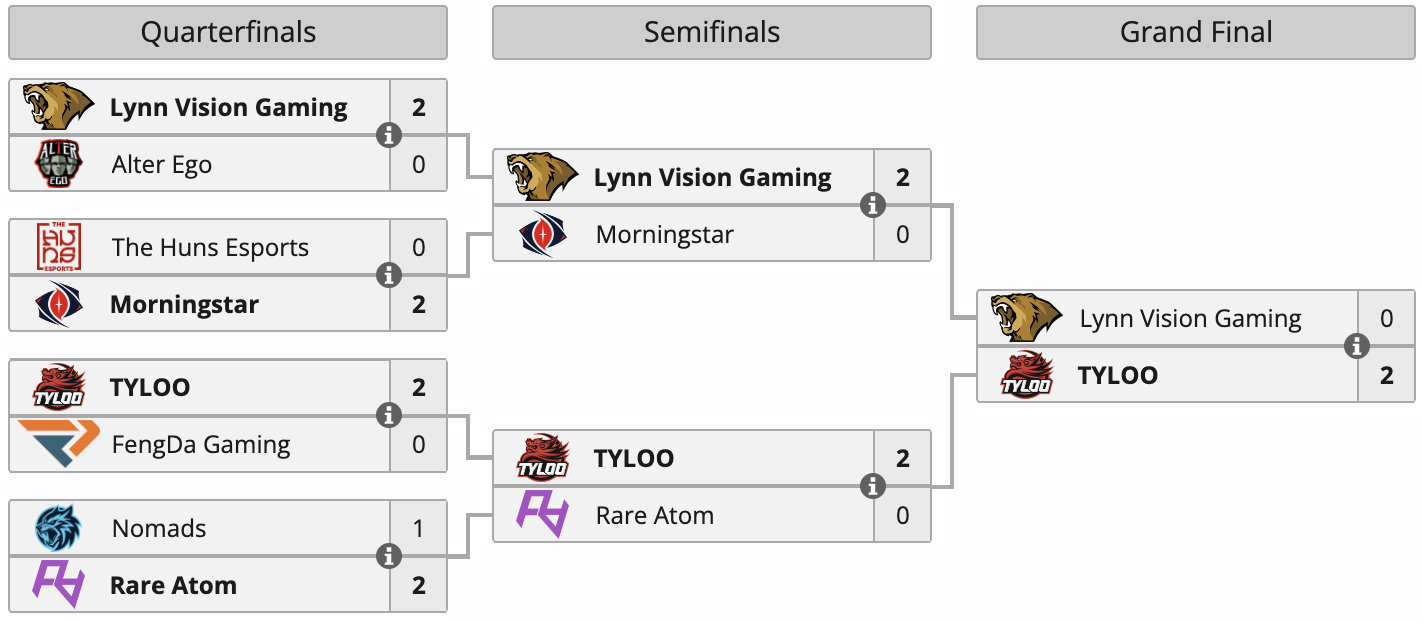Click the FengDa Gaming logo
1422x622 pixels.
tap(59, 444)
